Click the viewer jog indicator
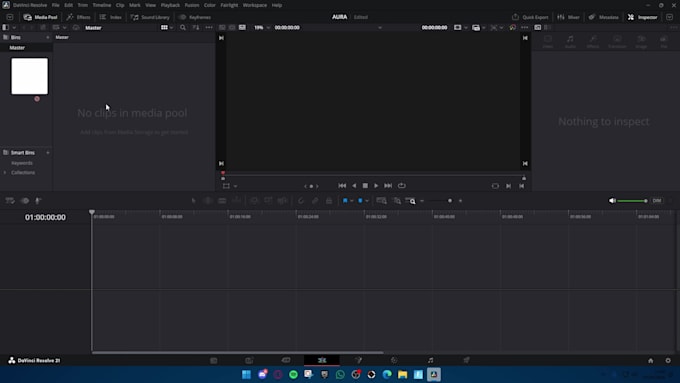The image size is (680, 383). 311,186
